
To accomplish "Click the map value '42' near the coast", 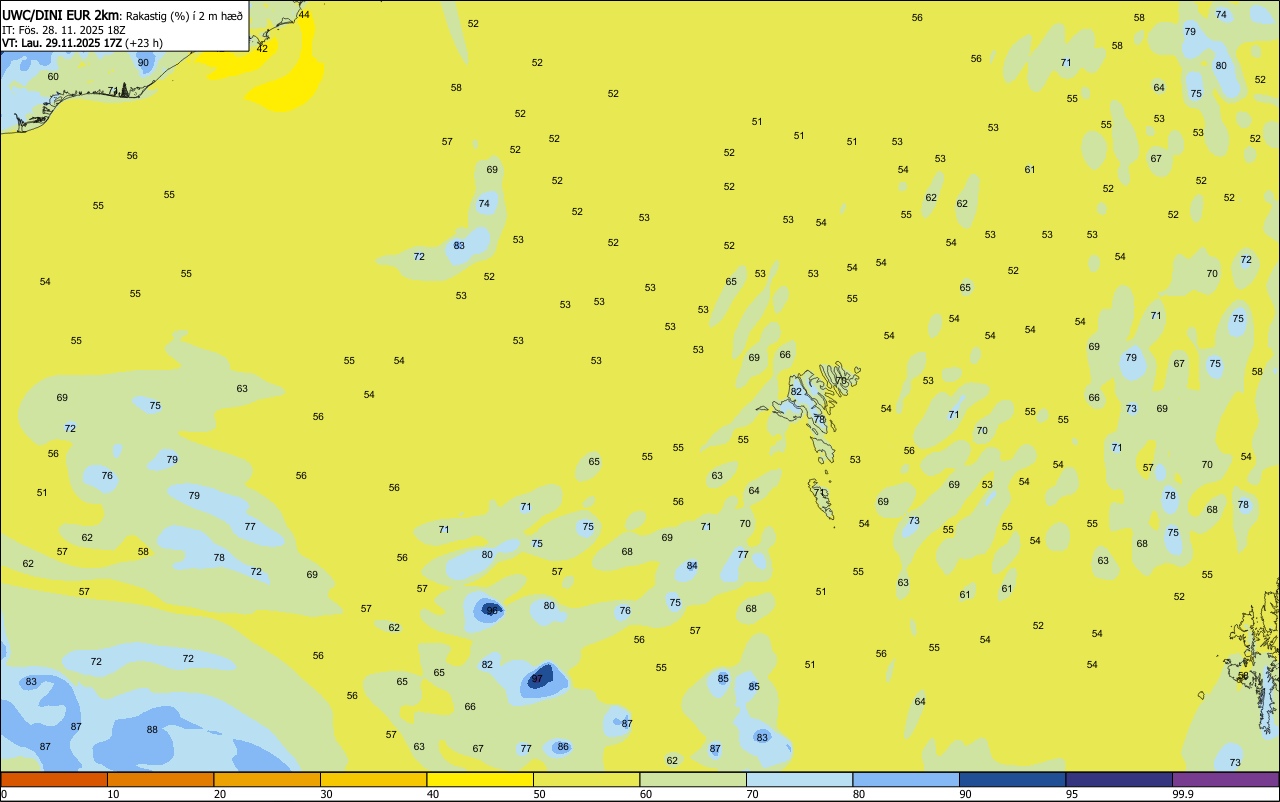I will (262, 48).
